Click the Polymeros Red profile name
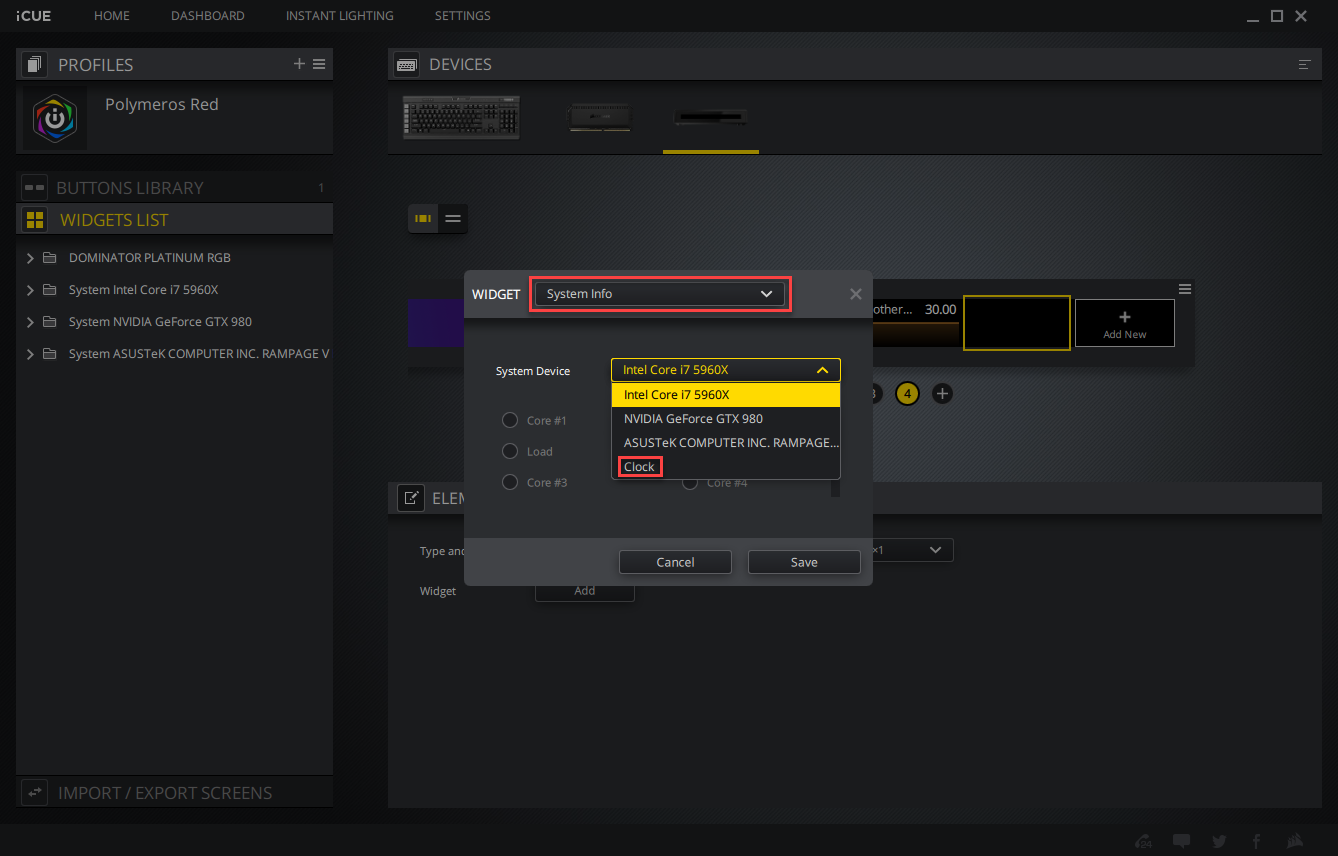Screen dimensions: 1338x856 pos(162,104)
